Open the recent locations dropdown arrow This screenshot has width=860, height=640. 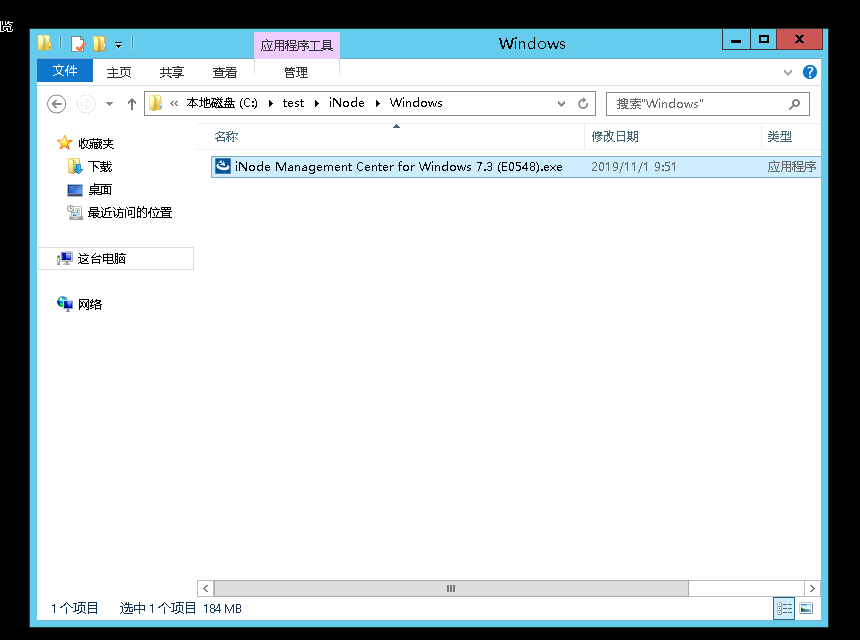point(109,104)
